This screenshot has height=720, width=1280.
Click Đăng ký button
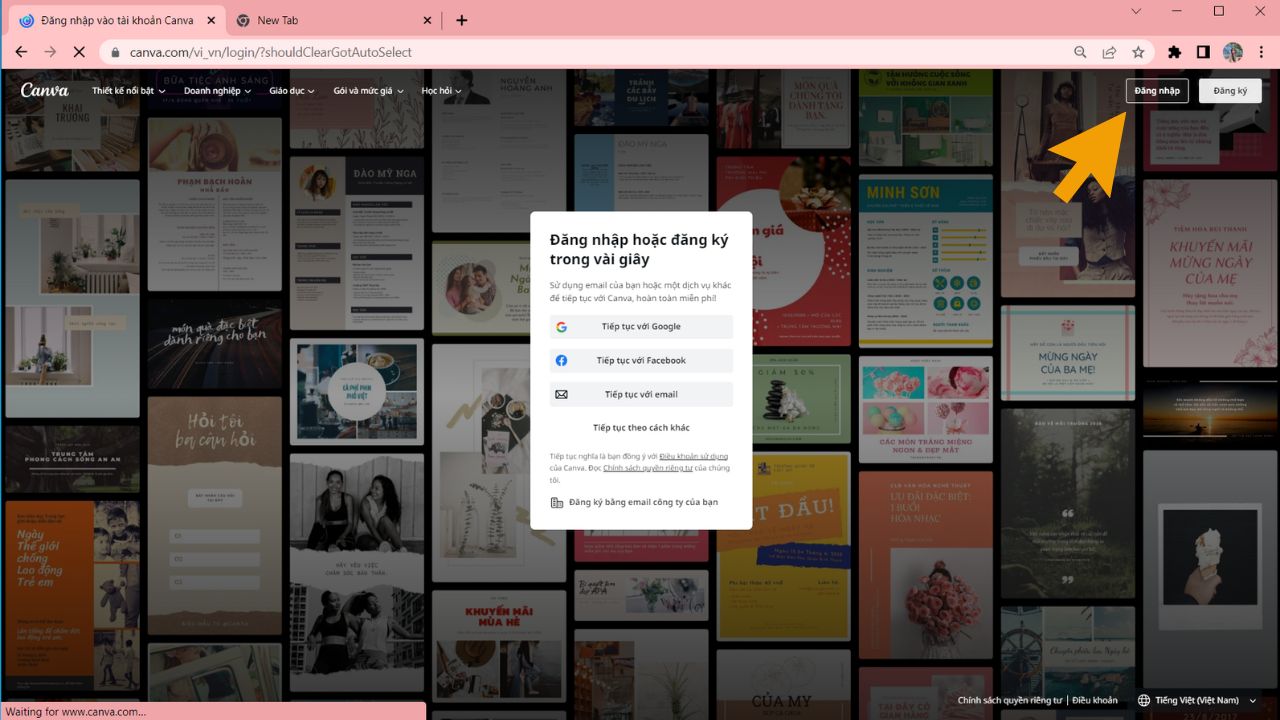[1230, 91]
